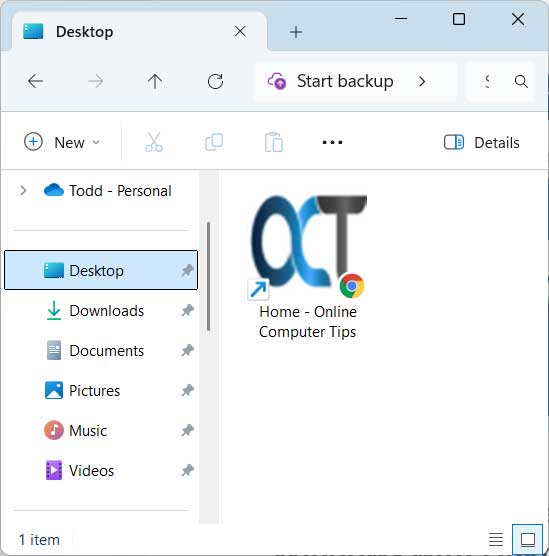The width and height of the screenshot is (549, 556).
Task: Click the pin icon beside Pictures
Action: tap(187, 391)
